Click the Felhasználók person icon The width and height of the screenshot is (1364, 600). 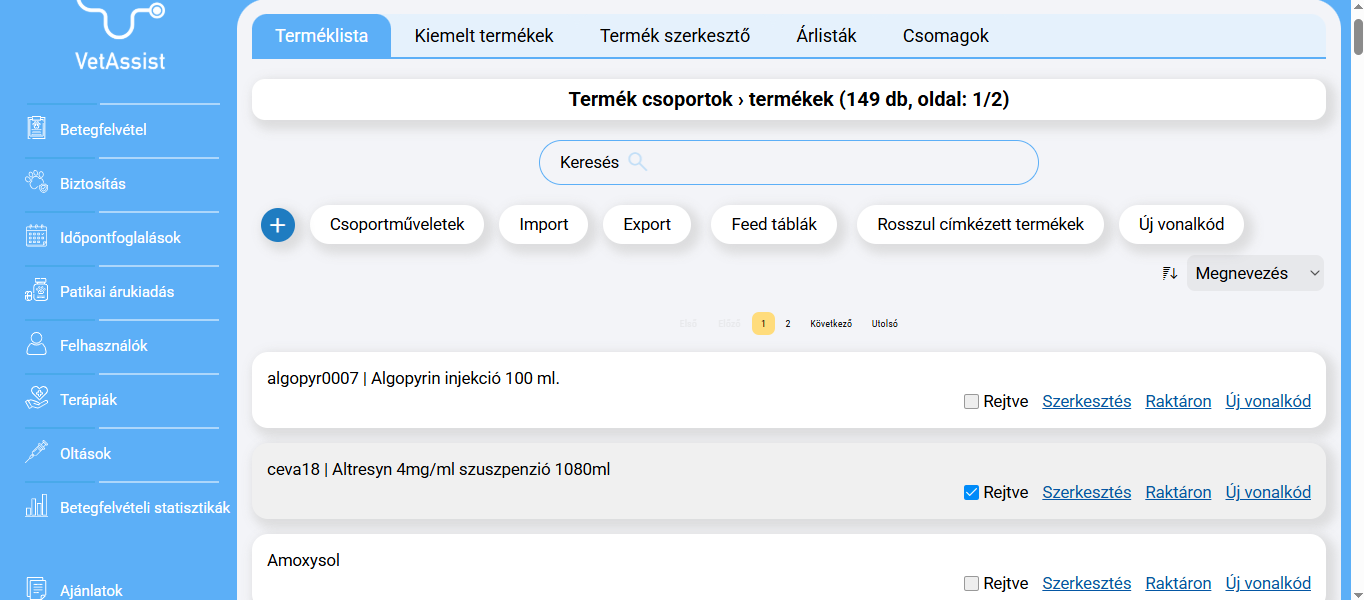37,345
